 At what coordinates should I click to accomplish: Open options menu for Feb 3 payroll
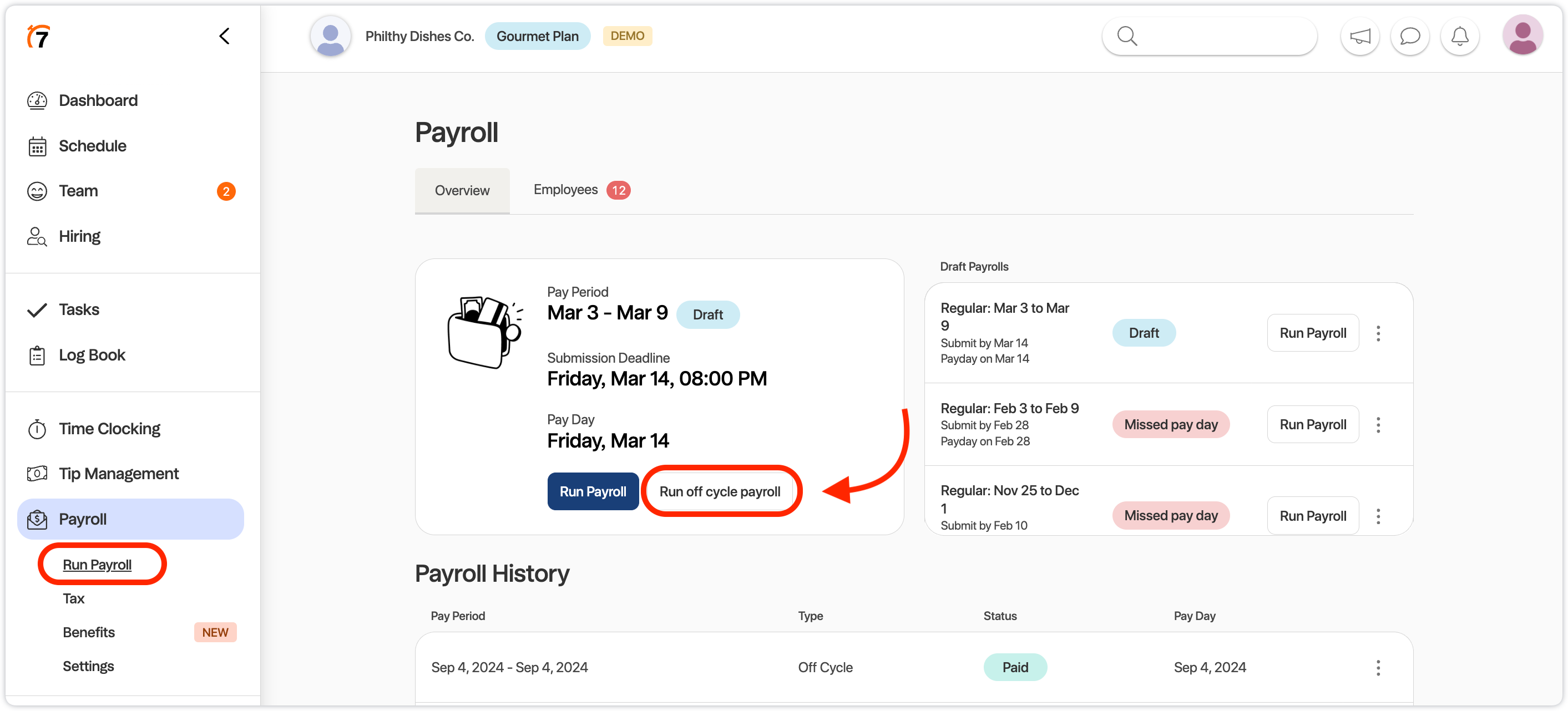click(x=1378, y=424)
